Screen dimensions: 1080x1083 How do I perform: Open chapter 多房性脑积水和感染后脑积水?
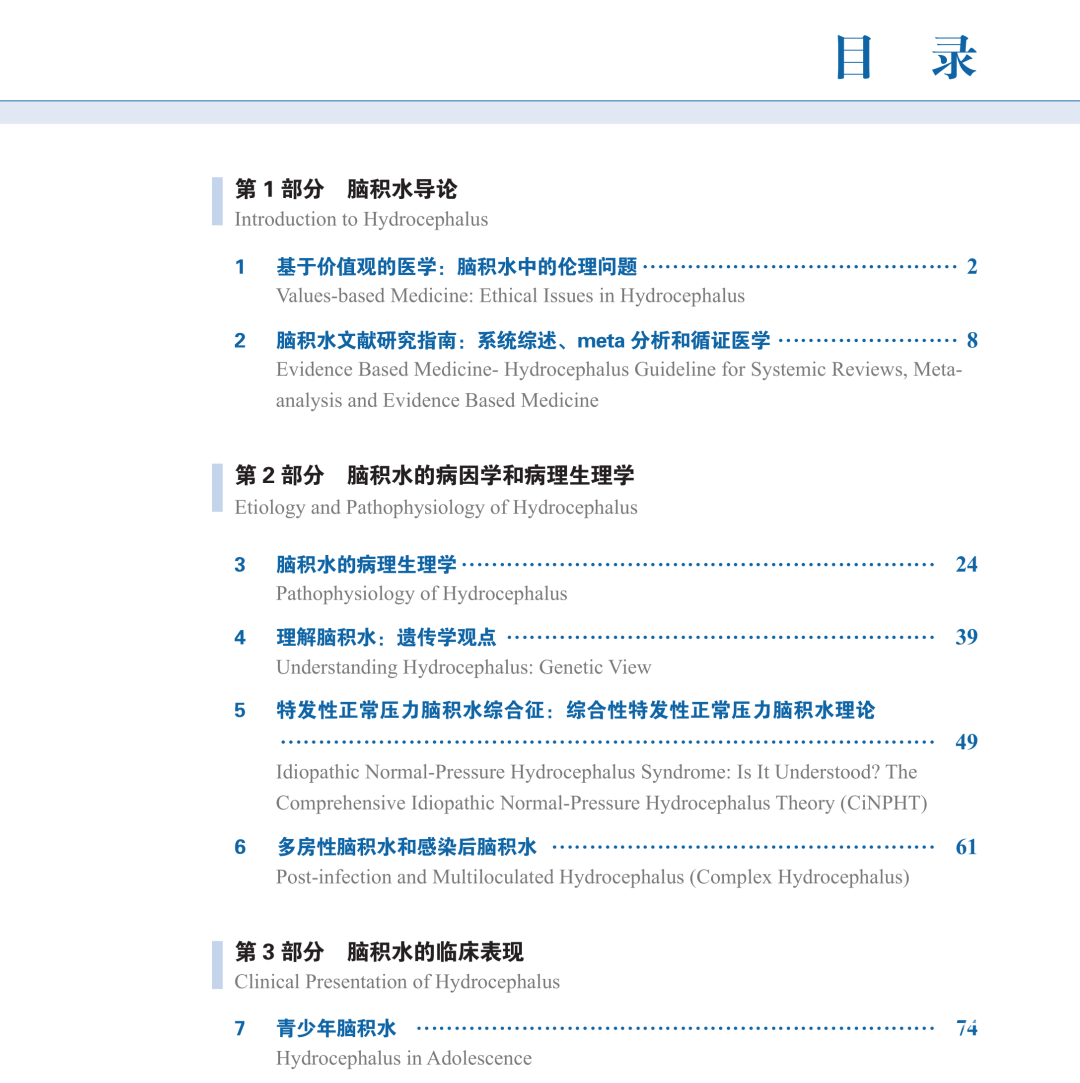(x=407, y=847)
